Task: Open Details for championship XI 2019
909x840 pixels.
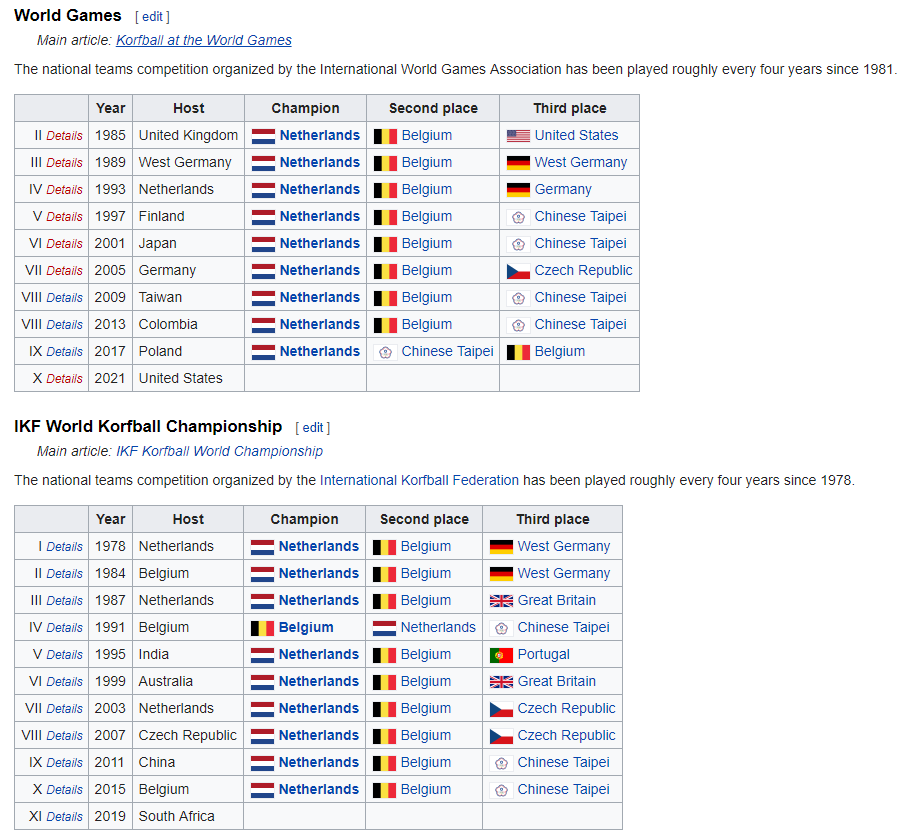Action: (x=64, y=817)
